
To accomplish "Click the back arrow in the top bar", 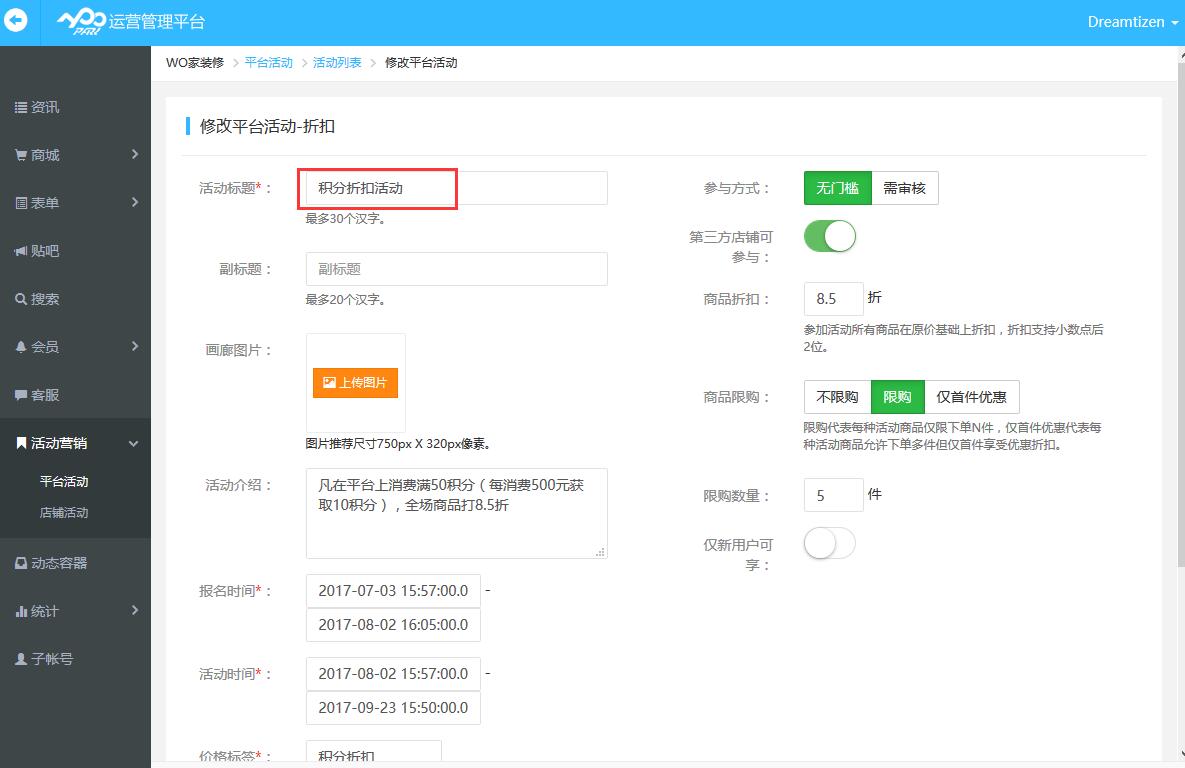I will (16, 21).
